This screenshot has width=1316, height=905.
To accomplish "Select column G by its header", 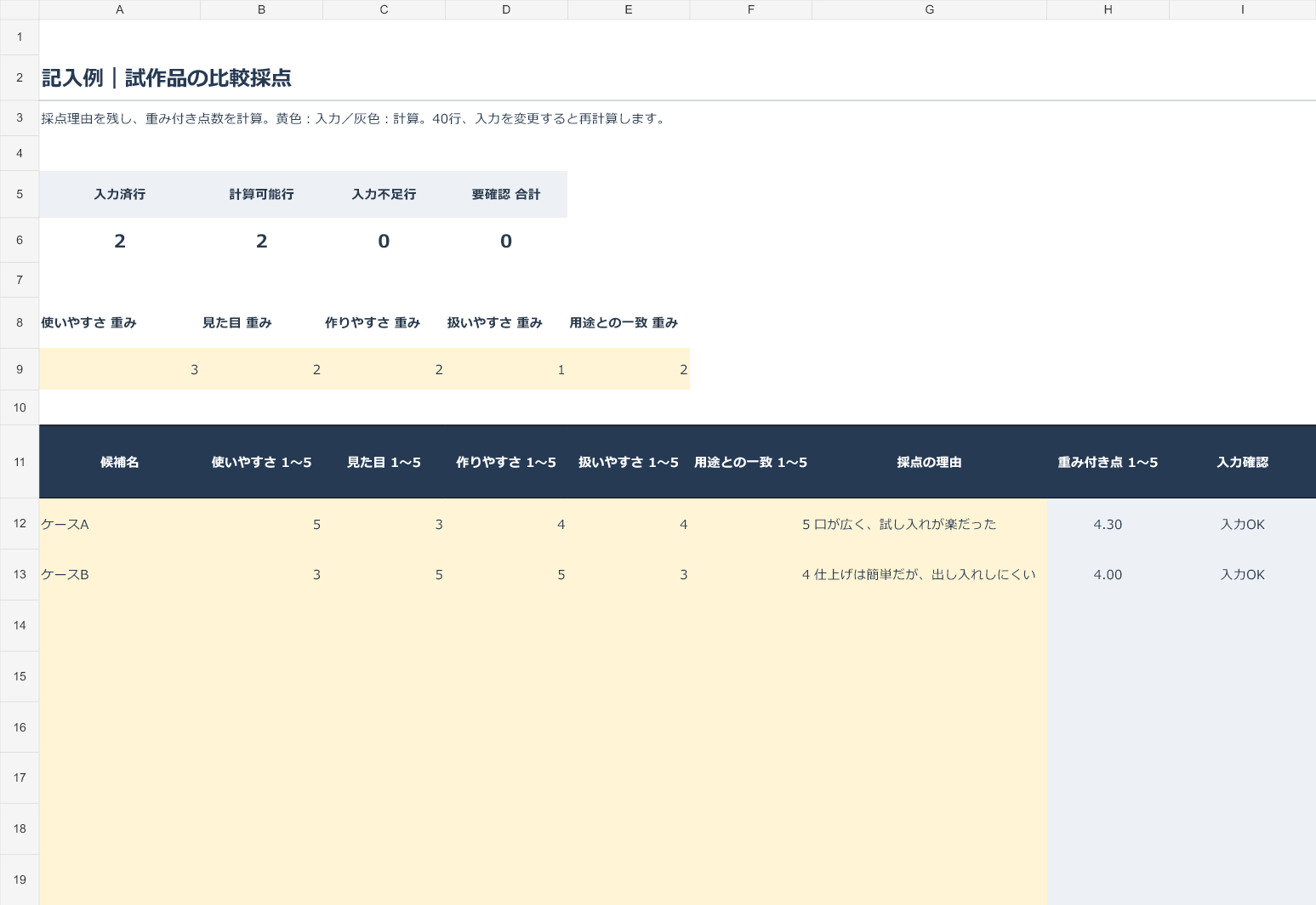I will [x=929, y=9].
